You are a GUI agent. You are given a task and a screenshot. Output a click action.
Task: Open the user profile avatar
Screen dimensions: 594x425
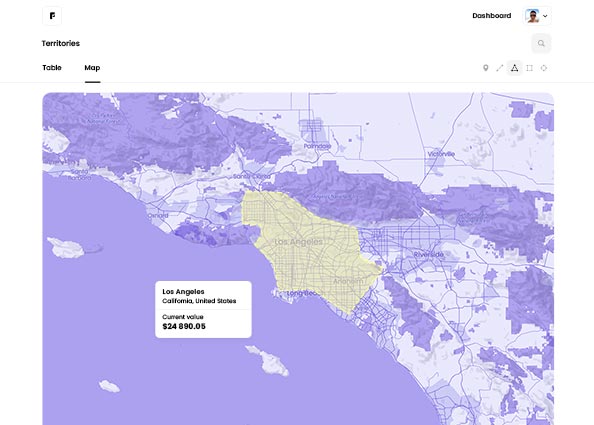[x=532, y=16]
